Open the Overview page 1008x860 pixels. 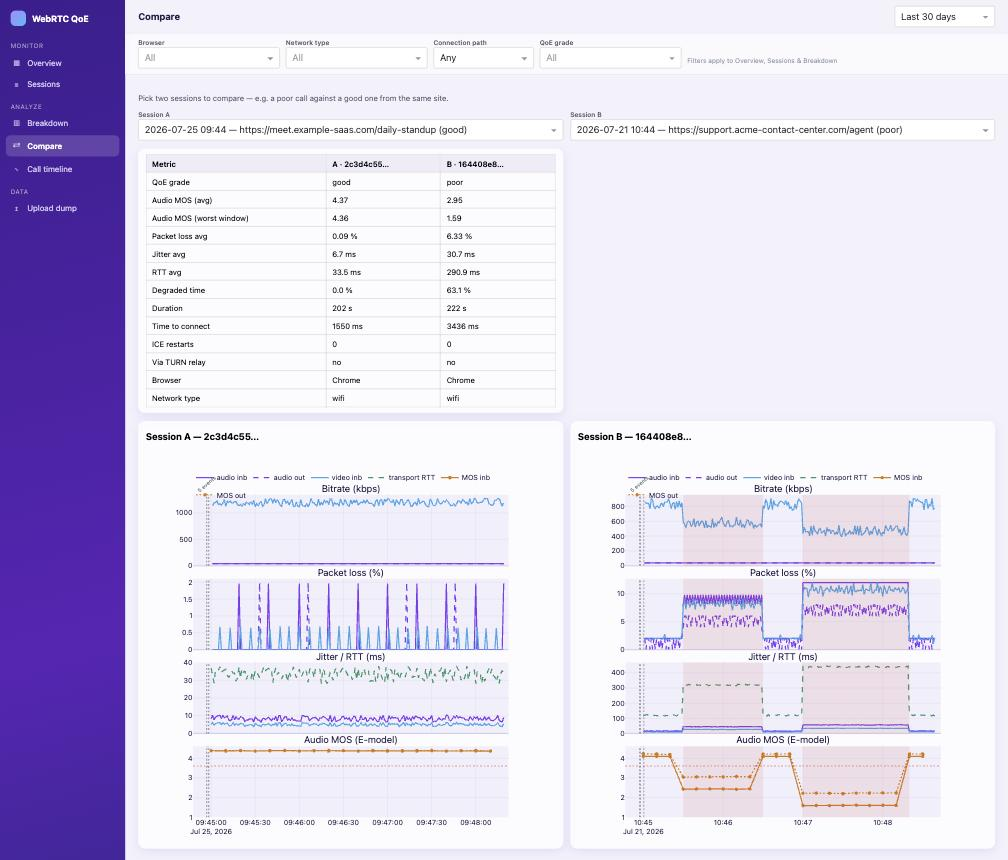click(x=62, y=63)
